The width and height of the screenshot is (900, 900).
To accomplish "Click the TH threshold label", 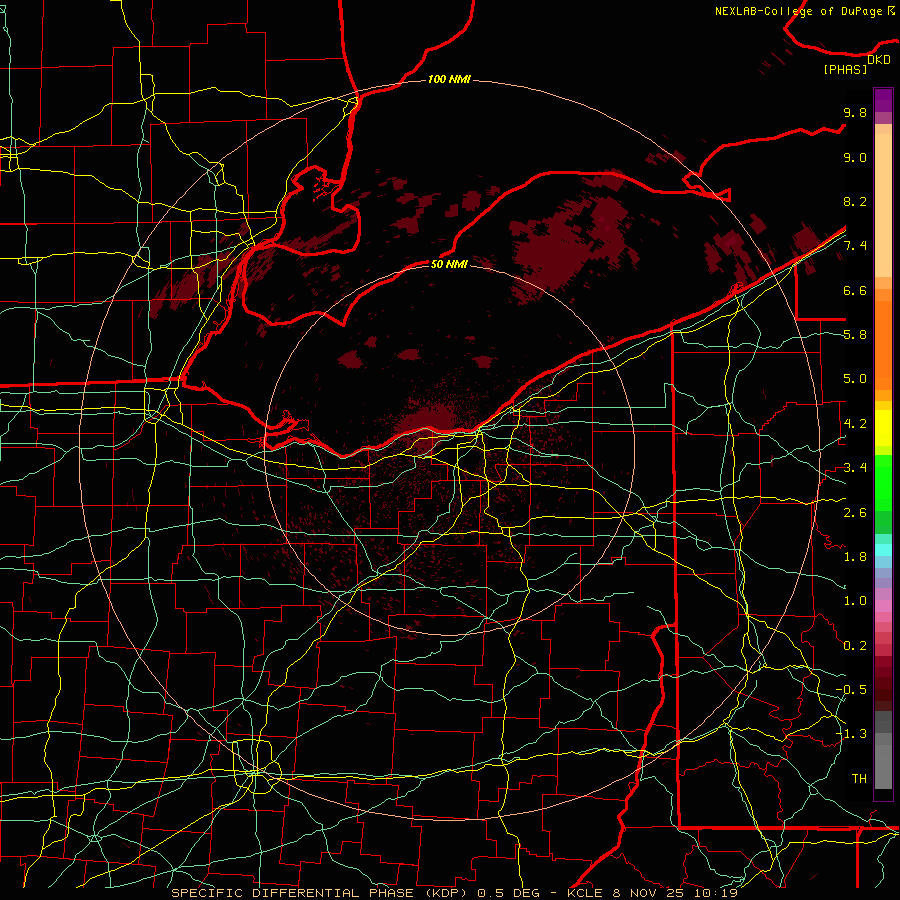I will pos(859,778).
